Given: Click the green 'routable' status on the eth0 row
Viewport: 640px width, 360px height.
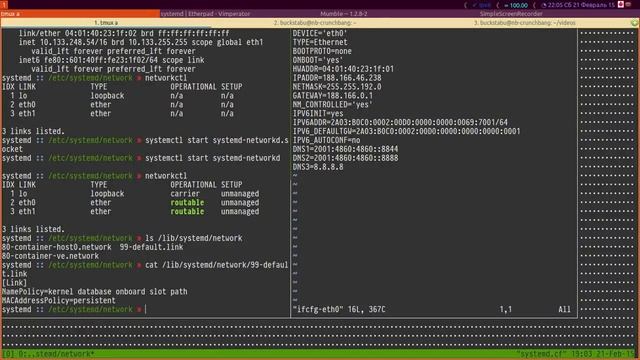Looking at the screenshot, I should (x=187, y=202).
